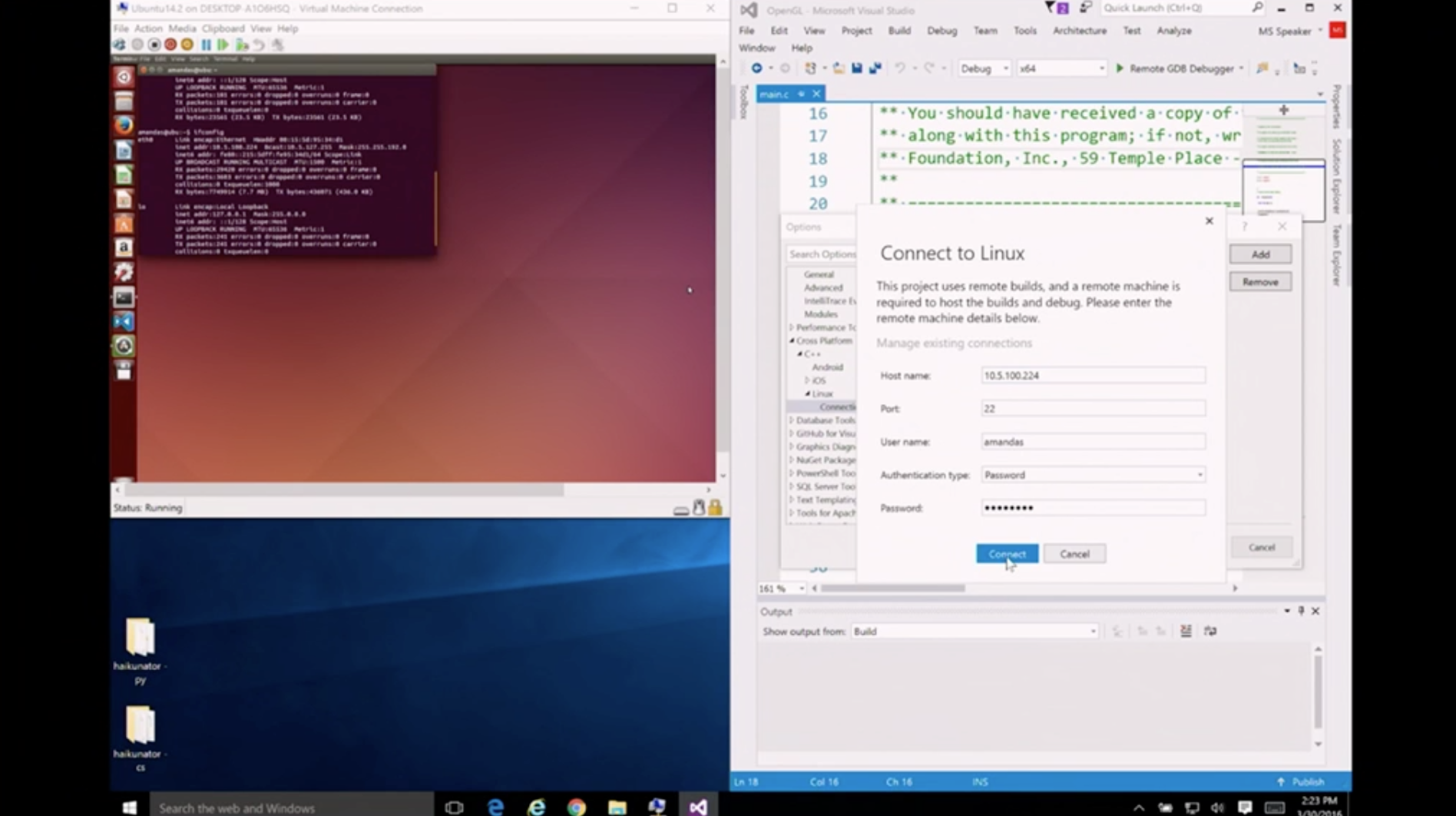Click the Port input field
Image resolution: width=1456 pixels, height=816 pixels.
[1093, 409]
